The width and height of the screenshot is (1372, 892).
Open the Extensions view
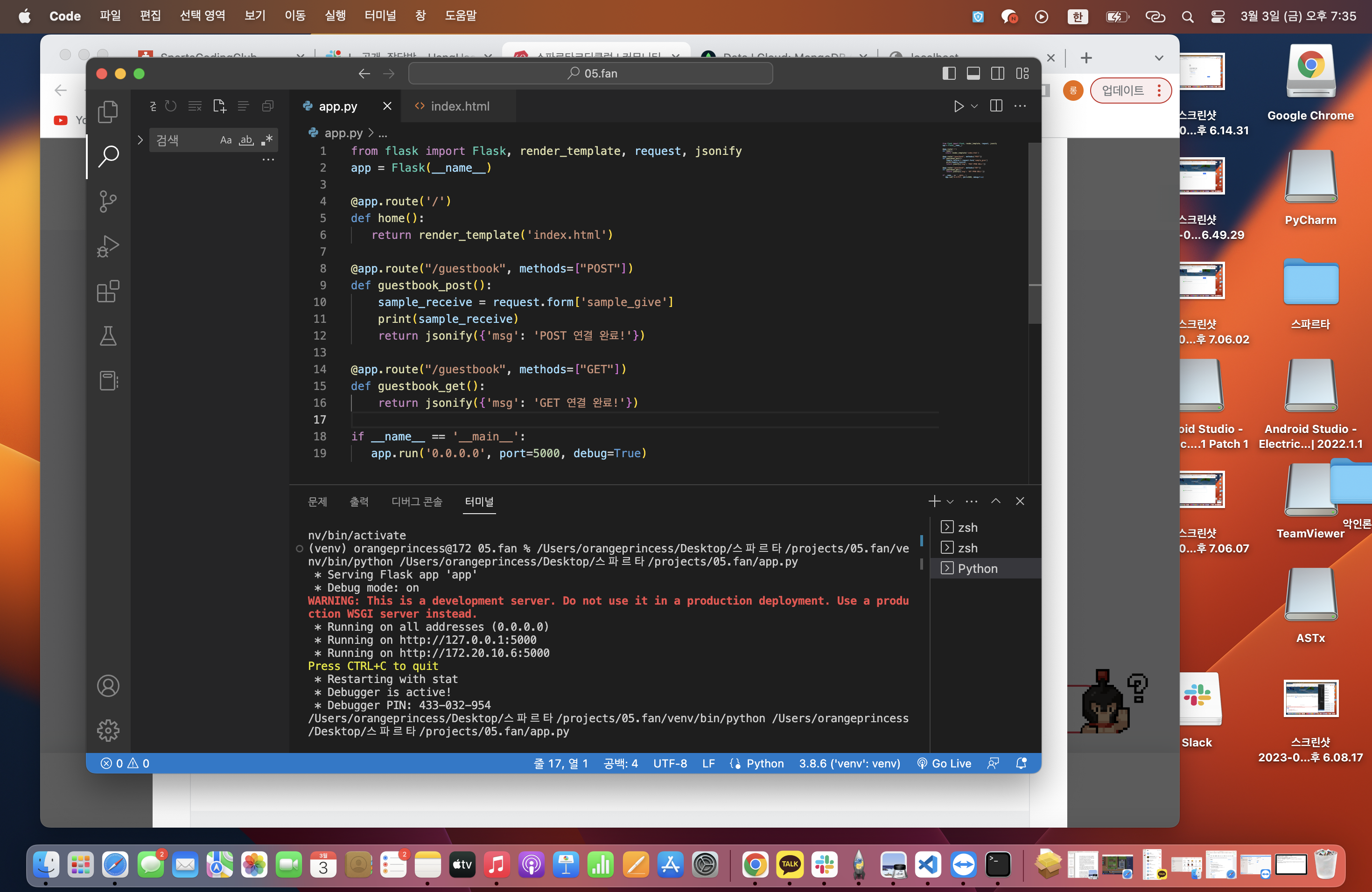(108, 292)
